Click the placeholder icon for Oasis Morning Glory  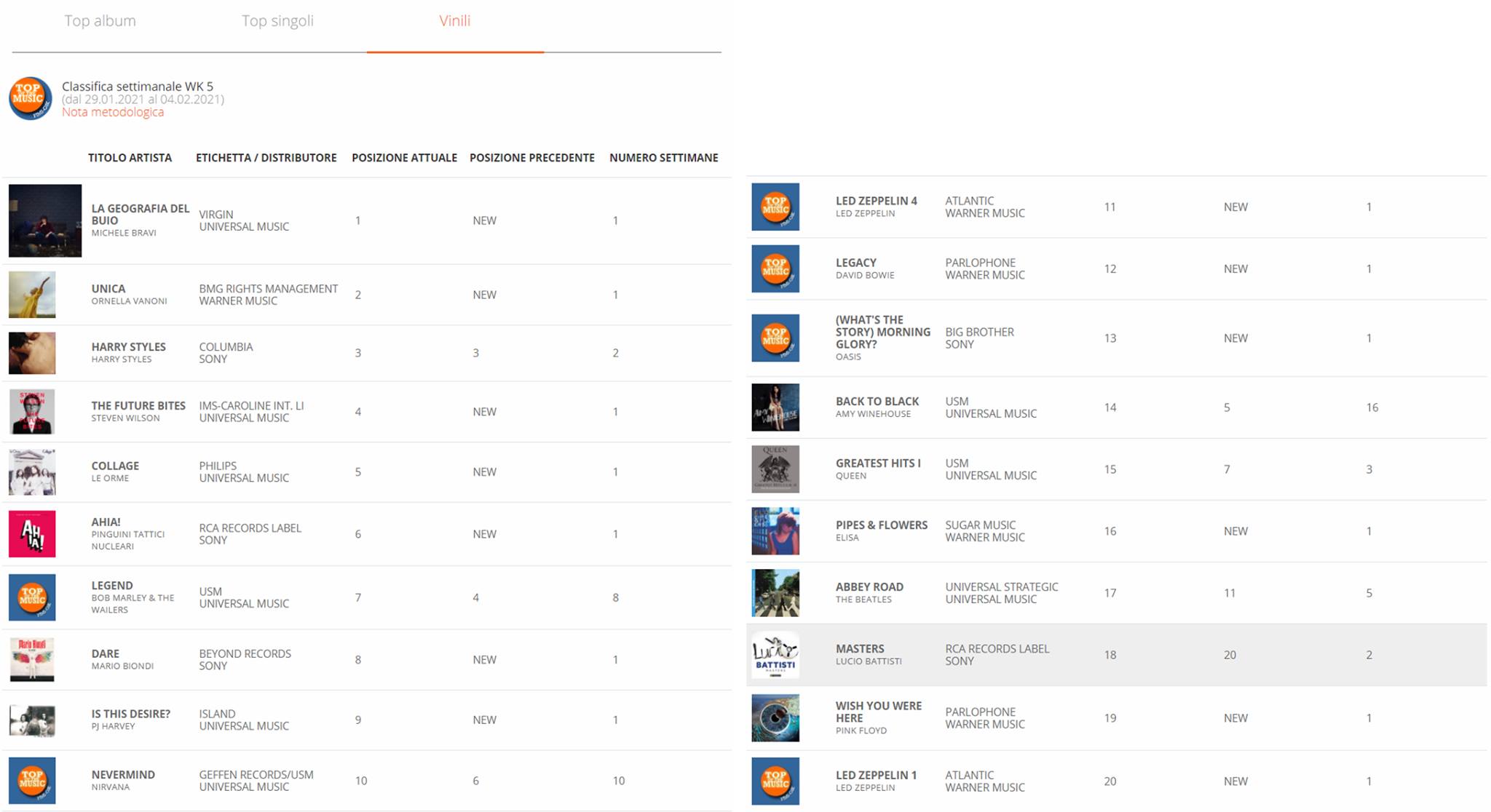(x=775, y=338)
